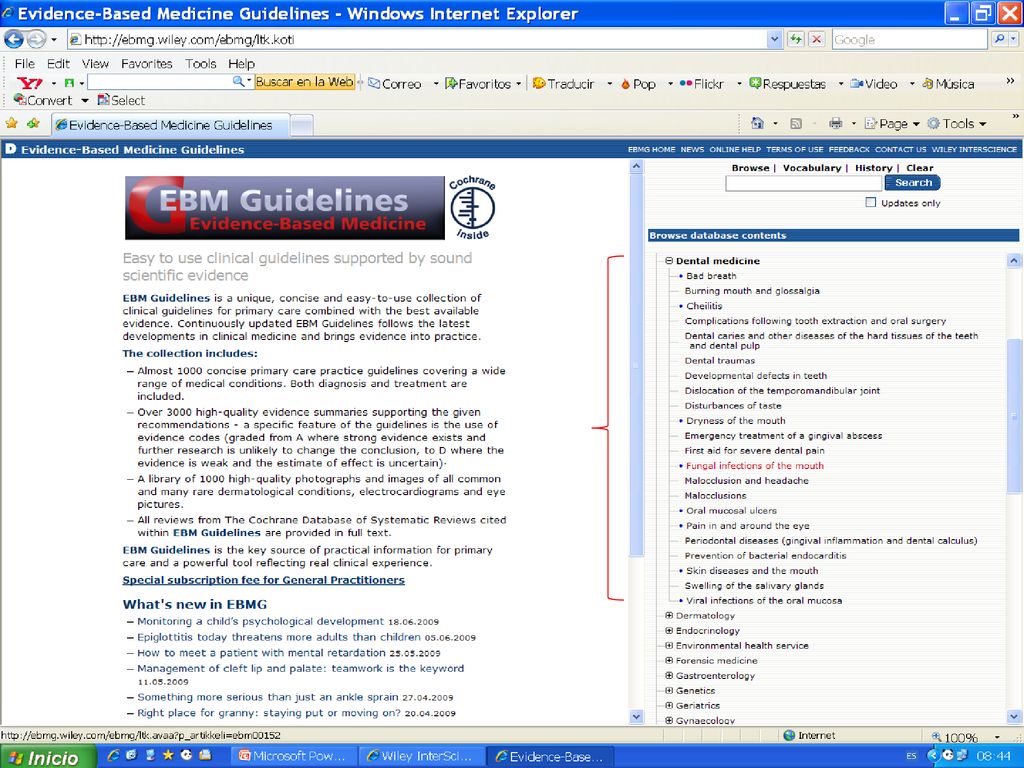Click the Clear link
Image resolution: width=1024 pixels, height=768 pixels.
[x=920, y=168]
